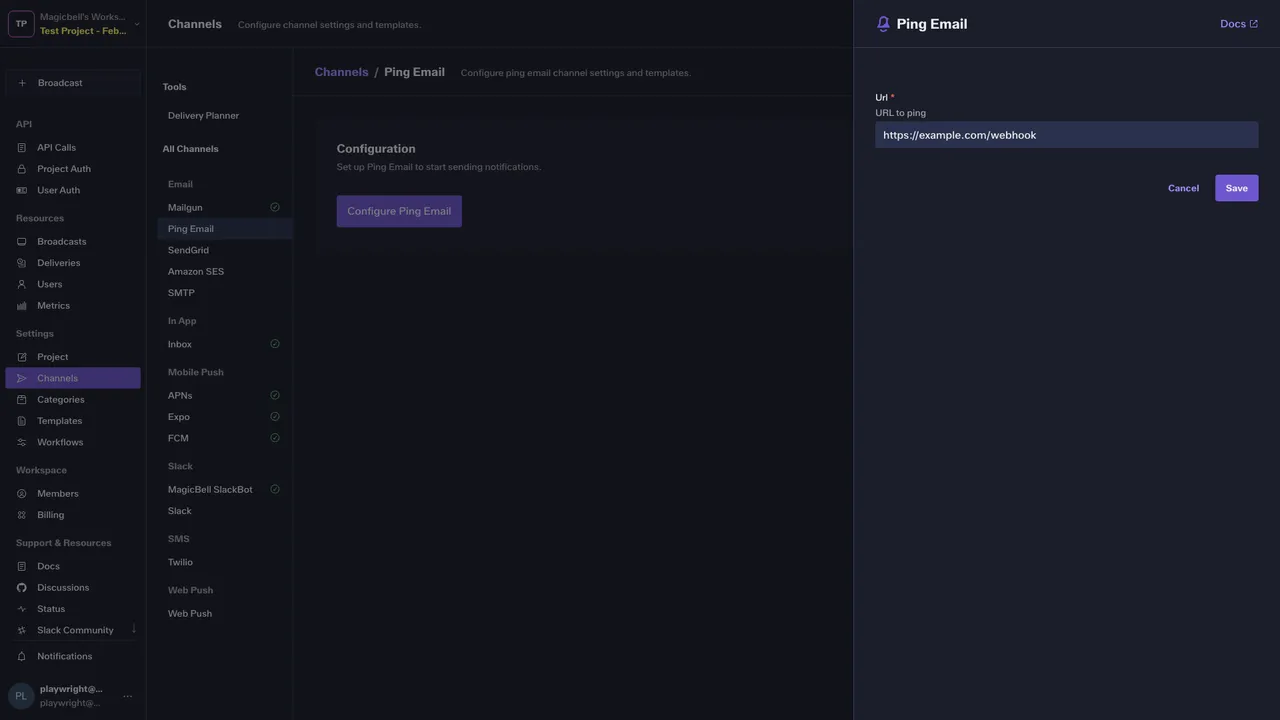Cancel the Ping Email form
The image size is (1280, 720).
pyautogui.click(x=1183, y=188)
